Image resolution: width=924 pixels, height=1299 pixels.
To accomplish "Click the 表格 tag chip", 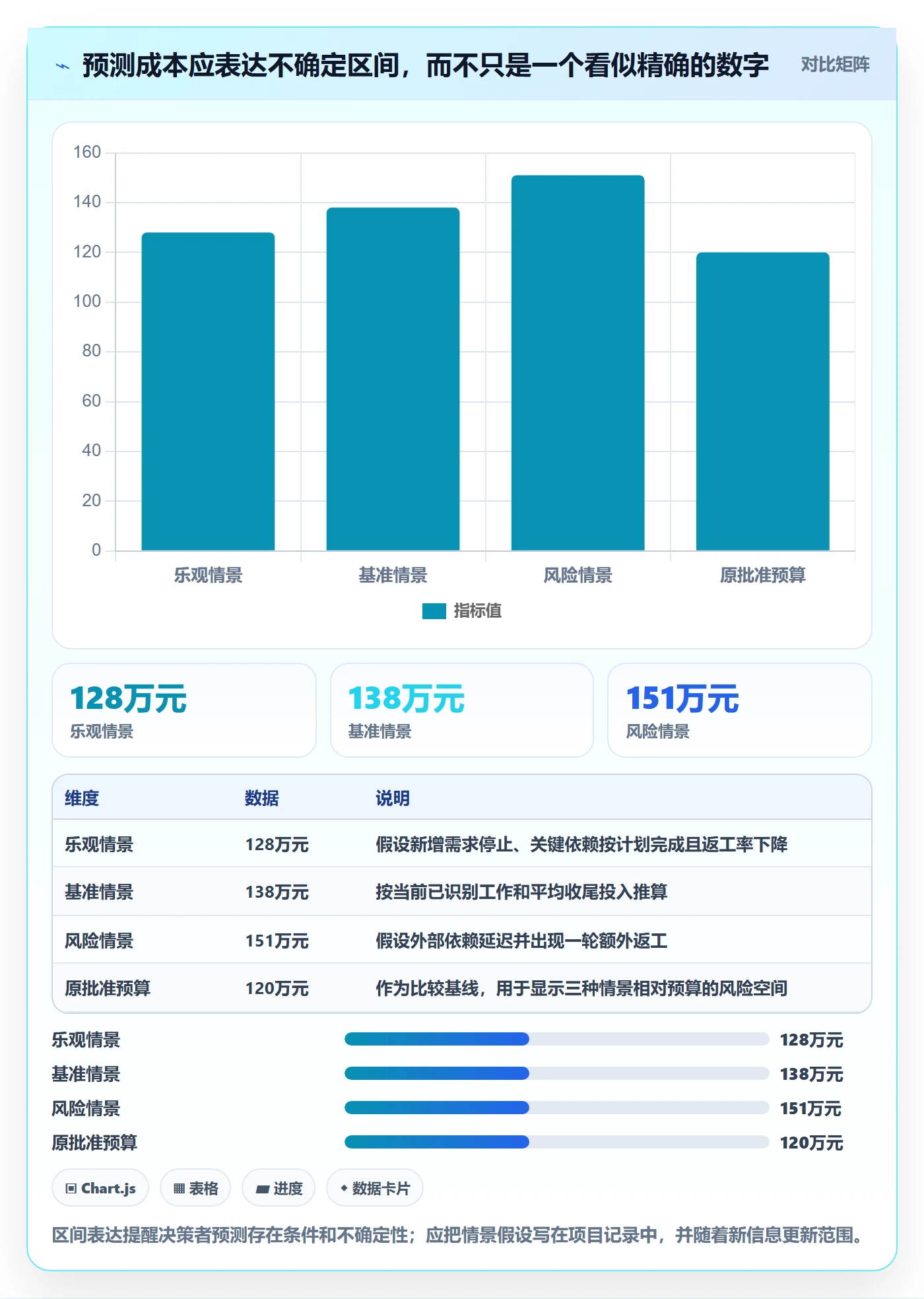I will point(195,1188).
